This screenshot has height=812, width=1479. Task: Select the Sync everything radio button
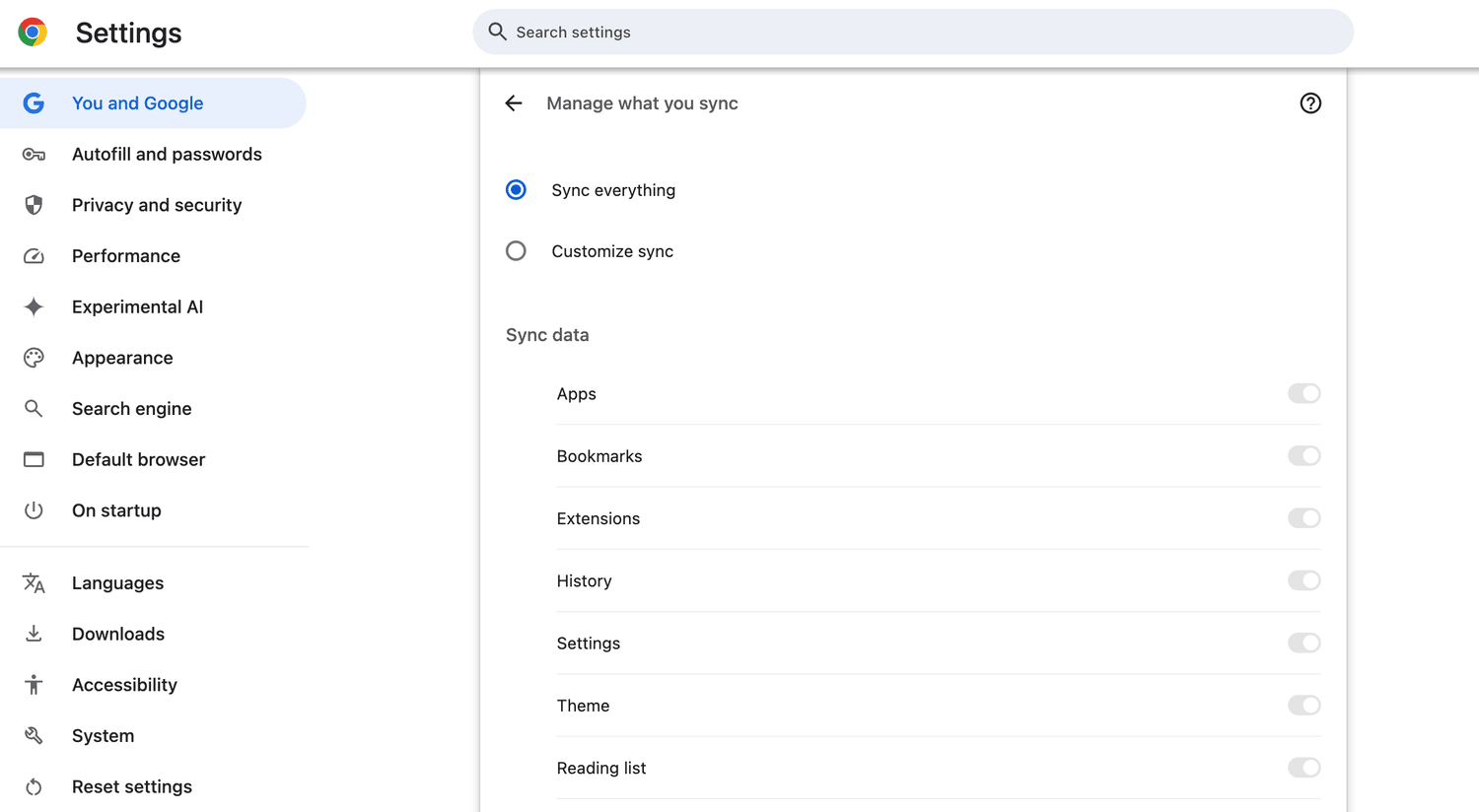coord(516,190)
